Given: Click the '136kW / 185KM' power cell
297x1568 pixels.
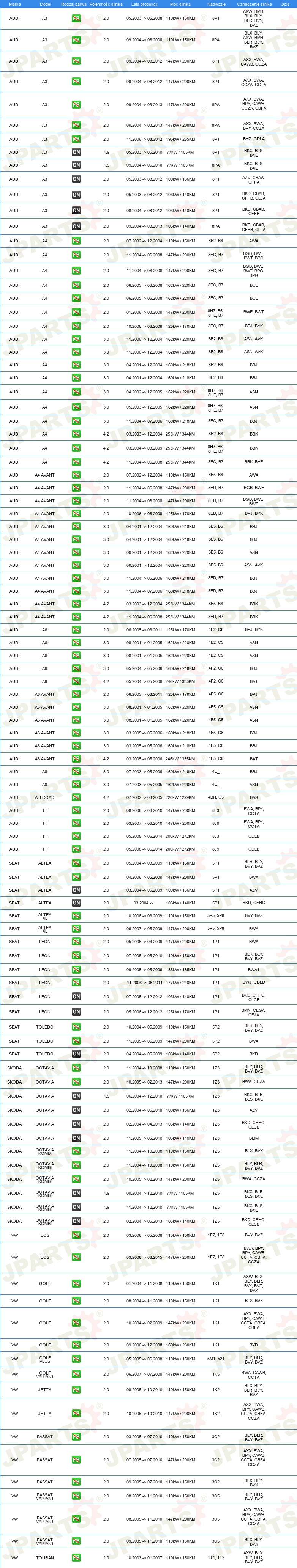Looking at the screenshot, I should click(180, 970).
